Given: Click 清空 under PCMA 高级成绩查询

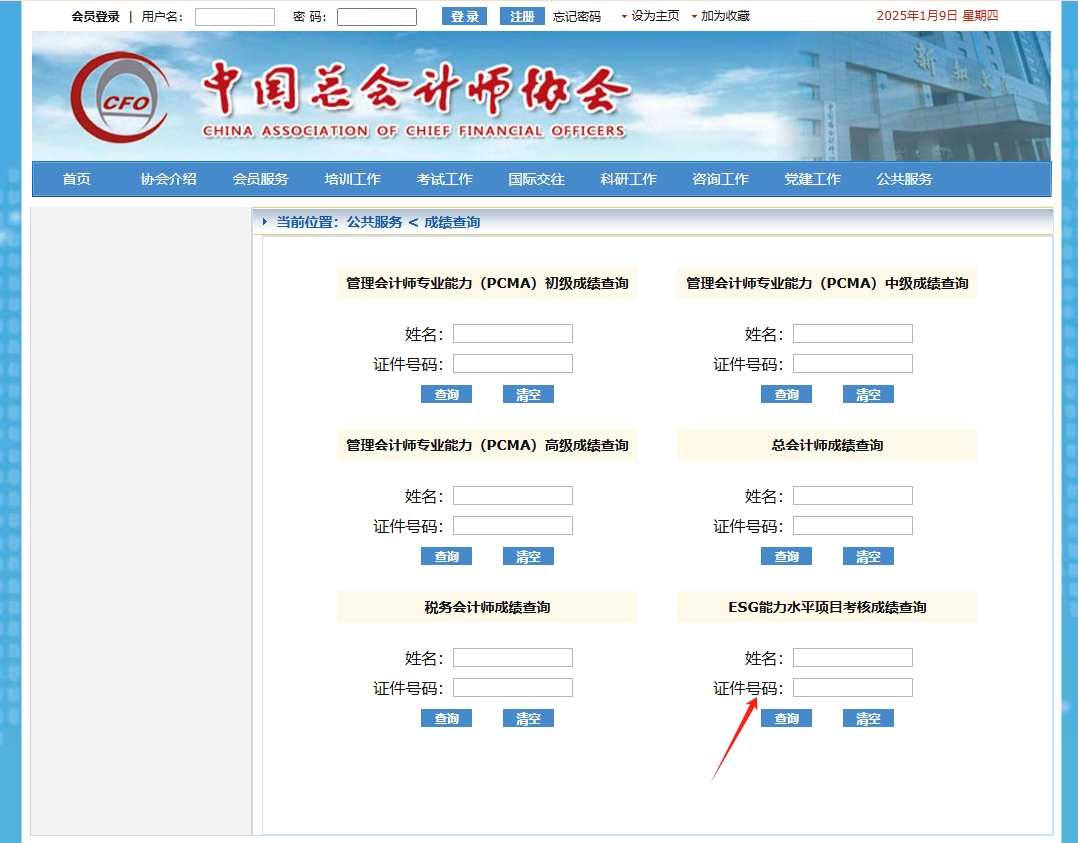Looking at the screenshot, I should coord(528,556).
